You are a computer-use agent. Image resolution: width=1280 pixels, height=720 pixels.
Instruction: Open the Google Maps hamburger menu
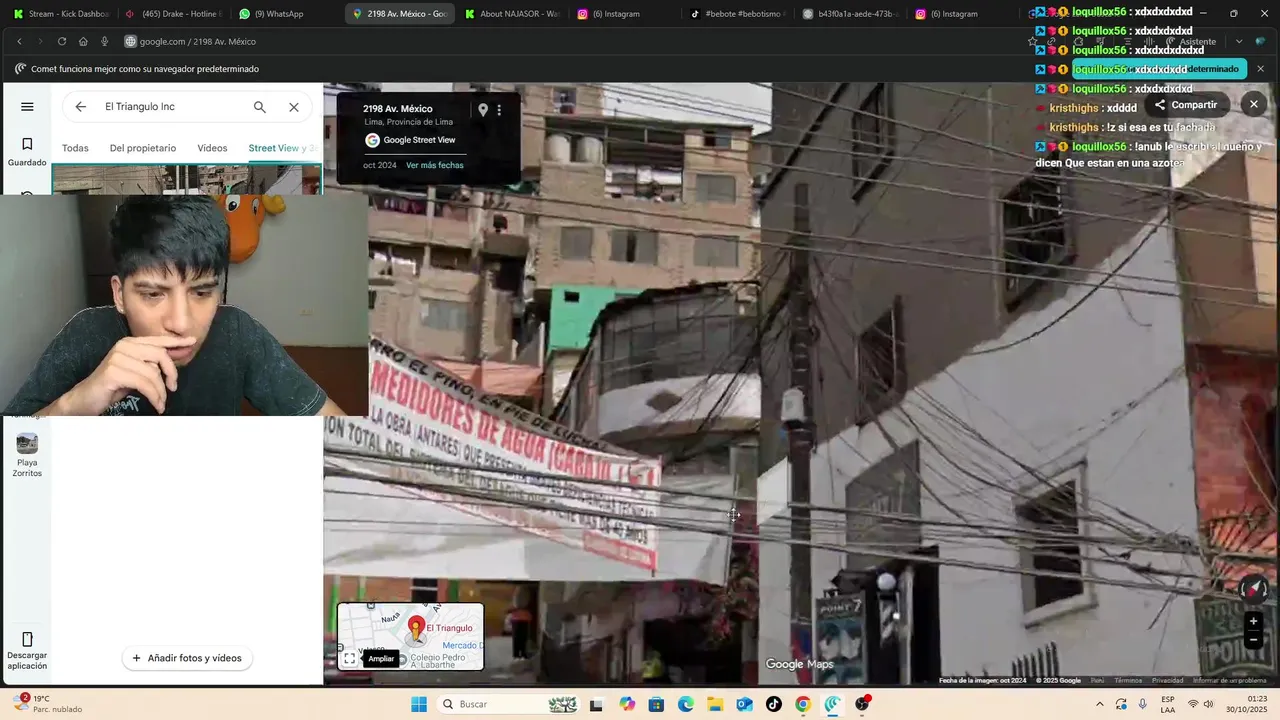pos(27,107)
